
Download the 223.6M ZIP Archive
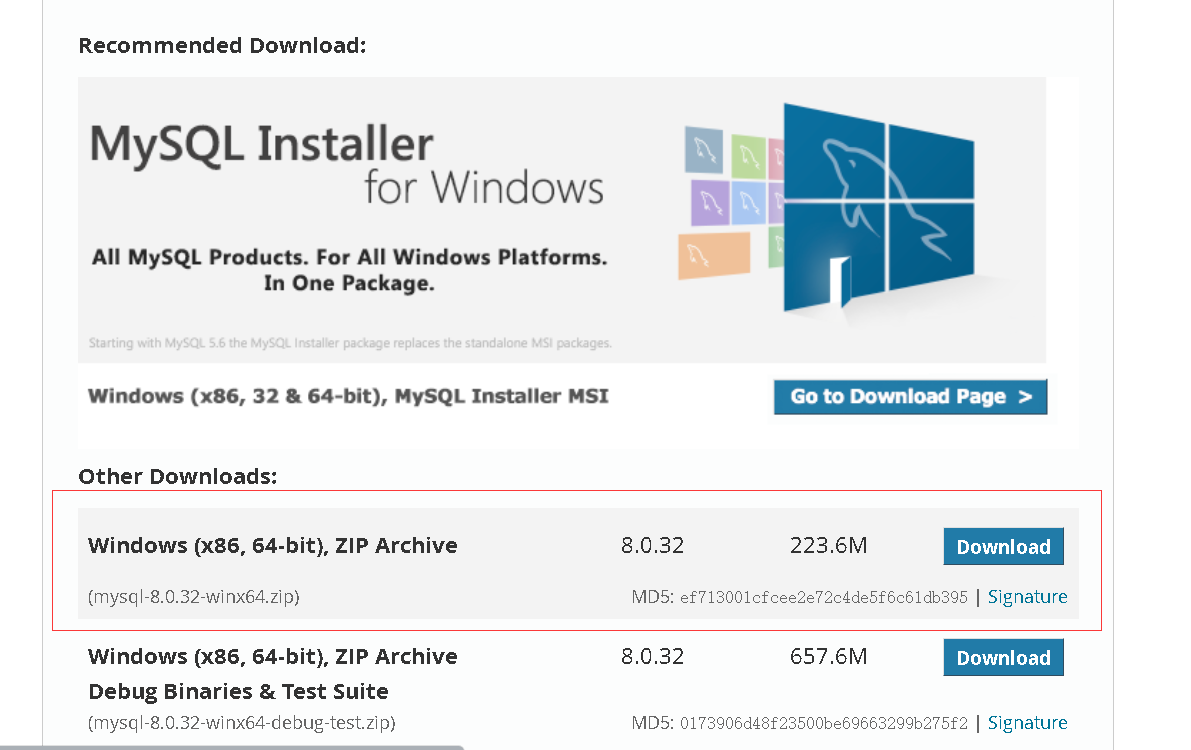click(x=1003, y=546)
